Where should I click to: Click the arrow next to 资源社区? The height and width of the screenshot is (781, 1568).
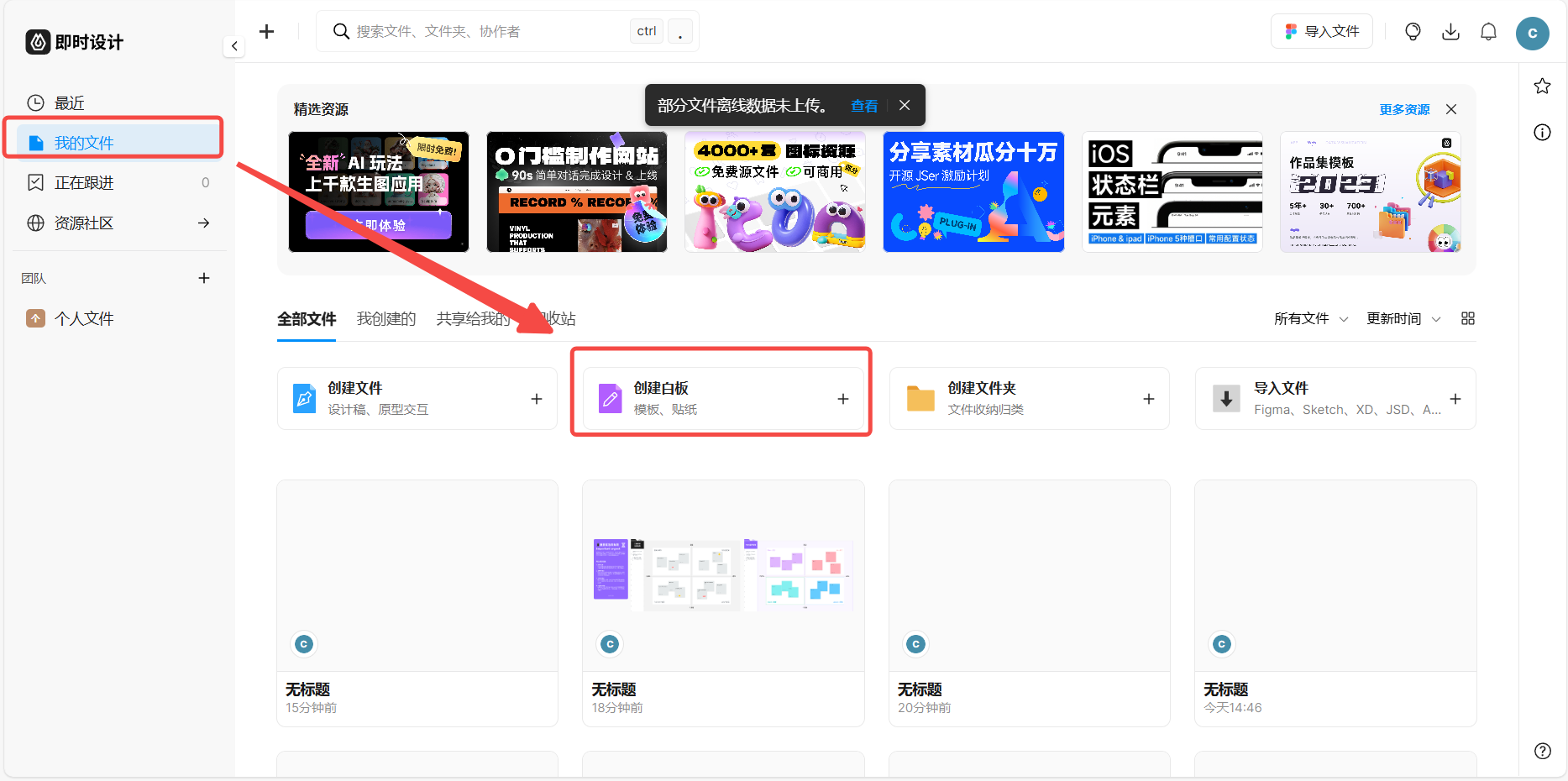(203, 223)
